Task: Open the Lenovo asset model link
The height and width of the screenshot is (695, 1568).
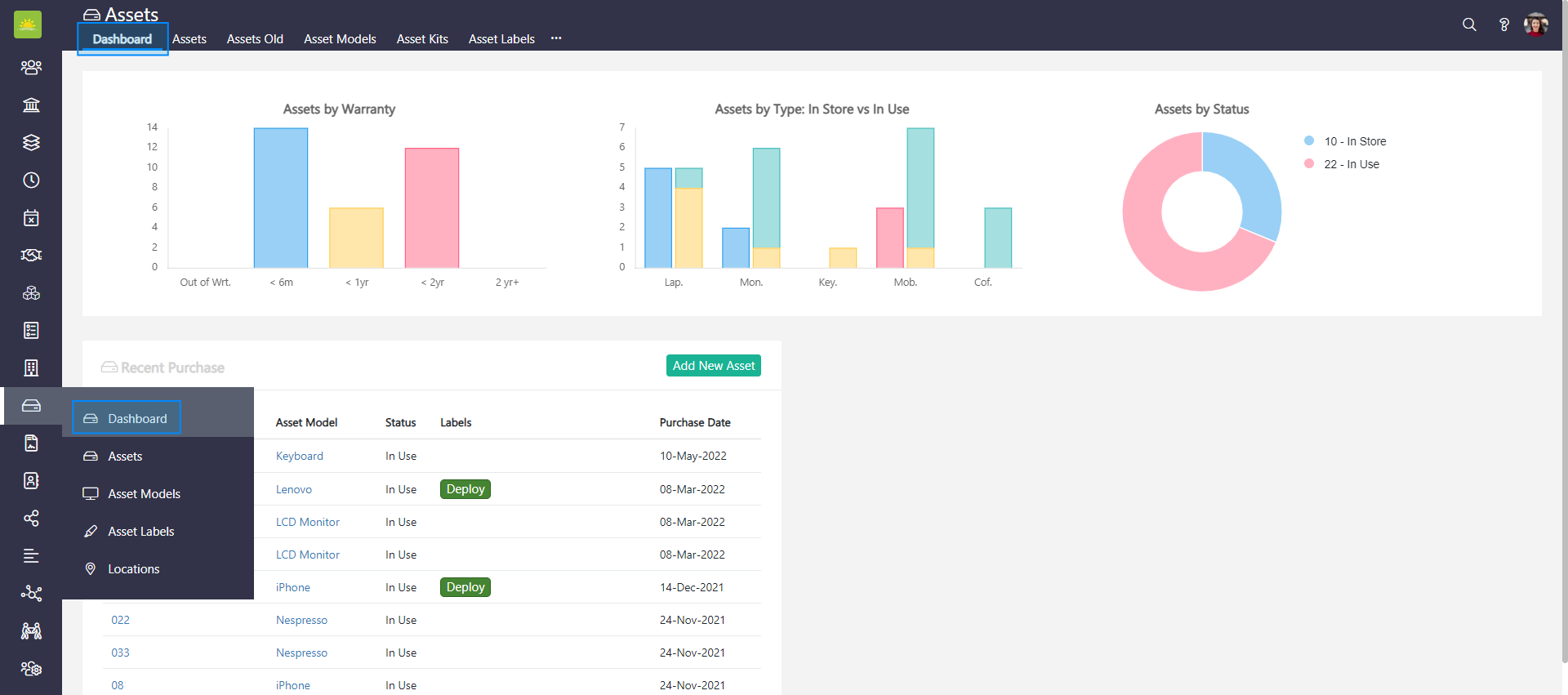Action: click(x=293, y=489)
